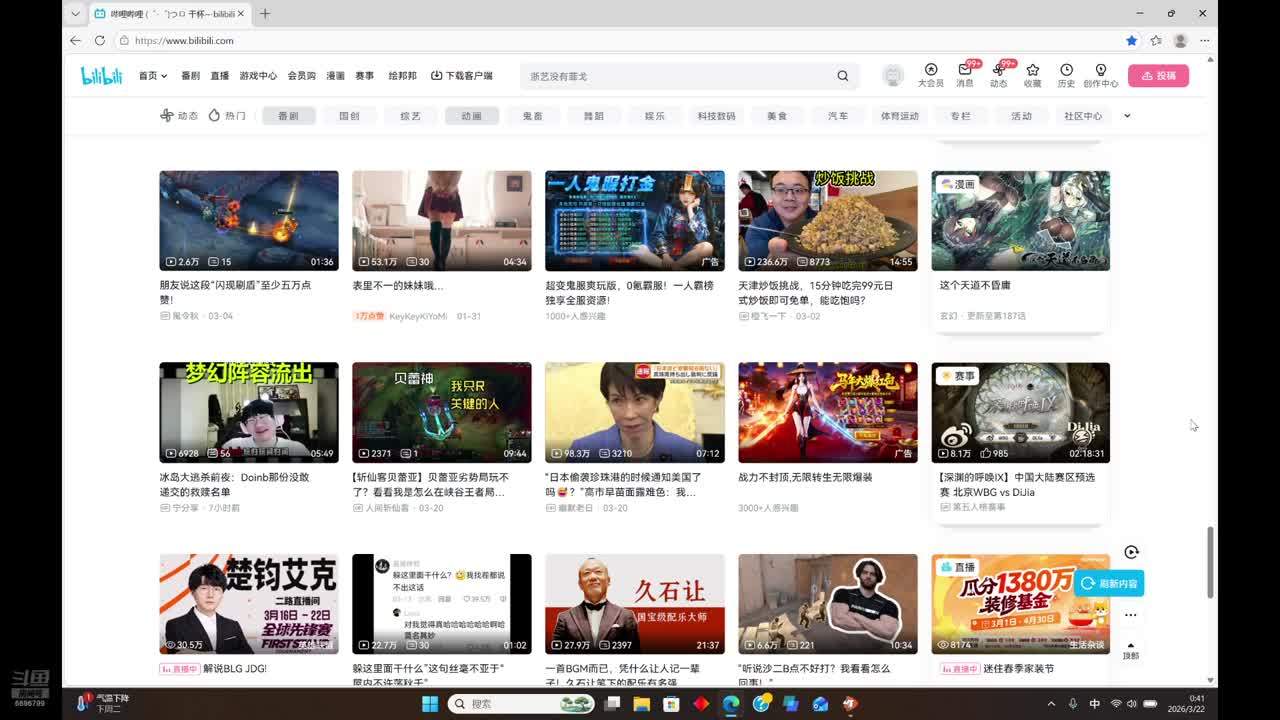The width and height of the screenshot is (1280, 720).
Task: Click the 刷新内容 refresh button
Action: point(1109,583)
